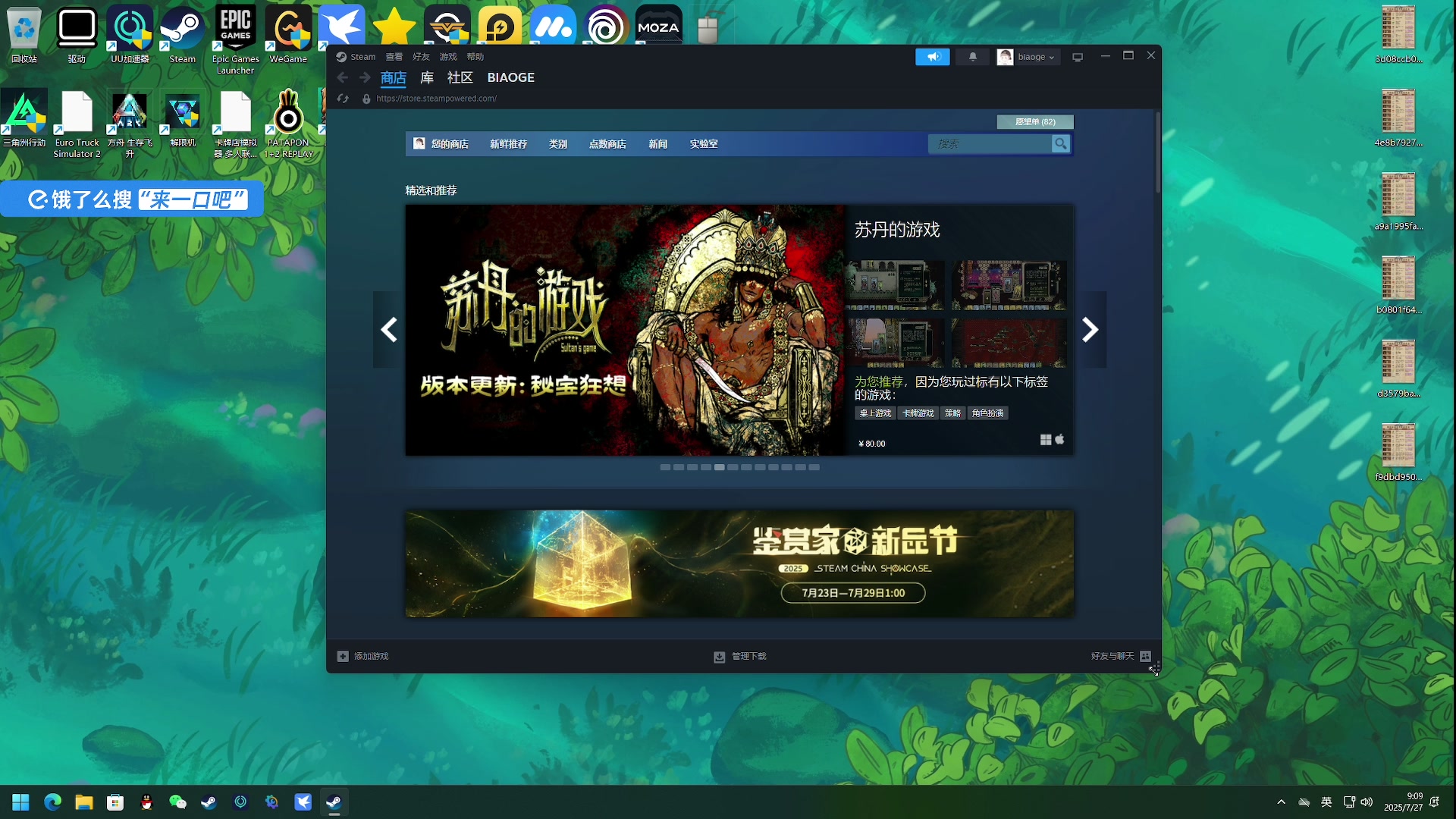Select the WeGame desktop icon

(288, 34)
